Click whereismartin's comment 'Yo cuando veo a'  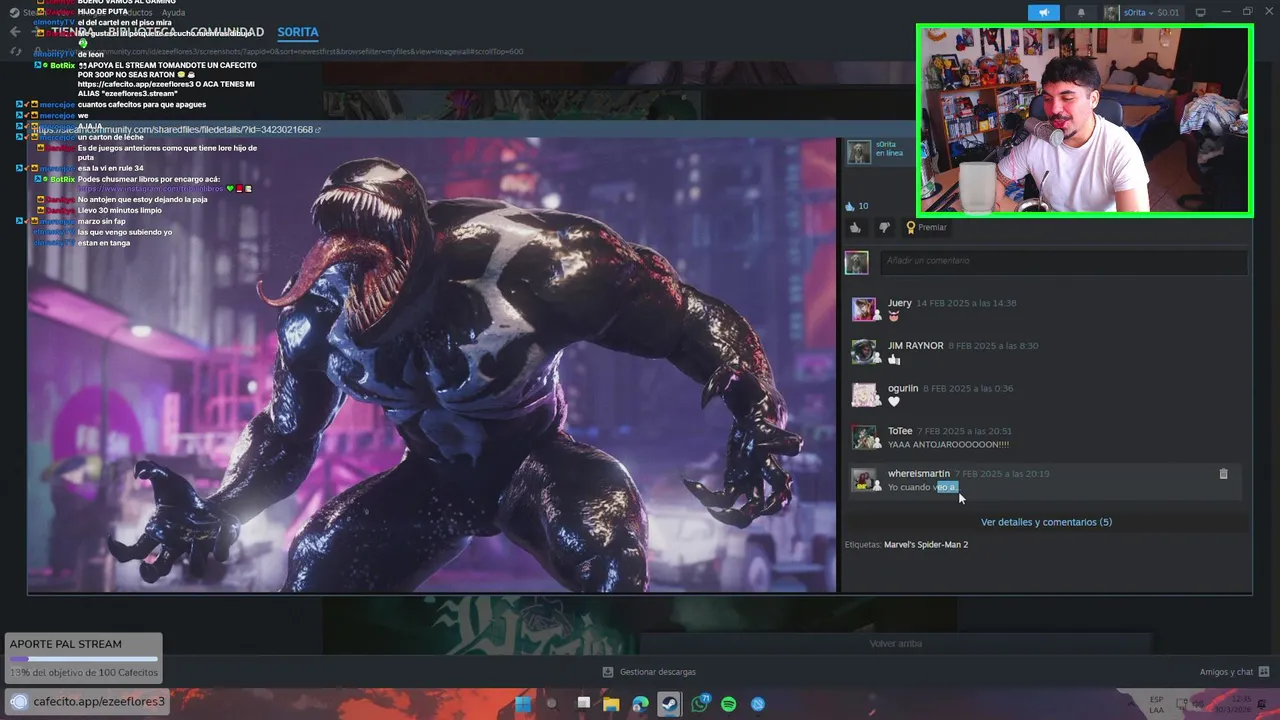(922, 487)
